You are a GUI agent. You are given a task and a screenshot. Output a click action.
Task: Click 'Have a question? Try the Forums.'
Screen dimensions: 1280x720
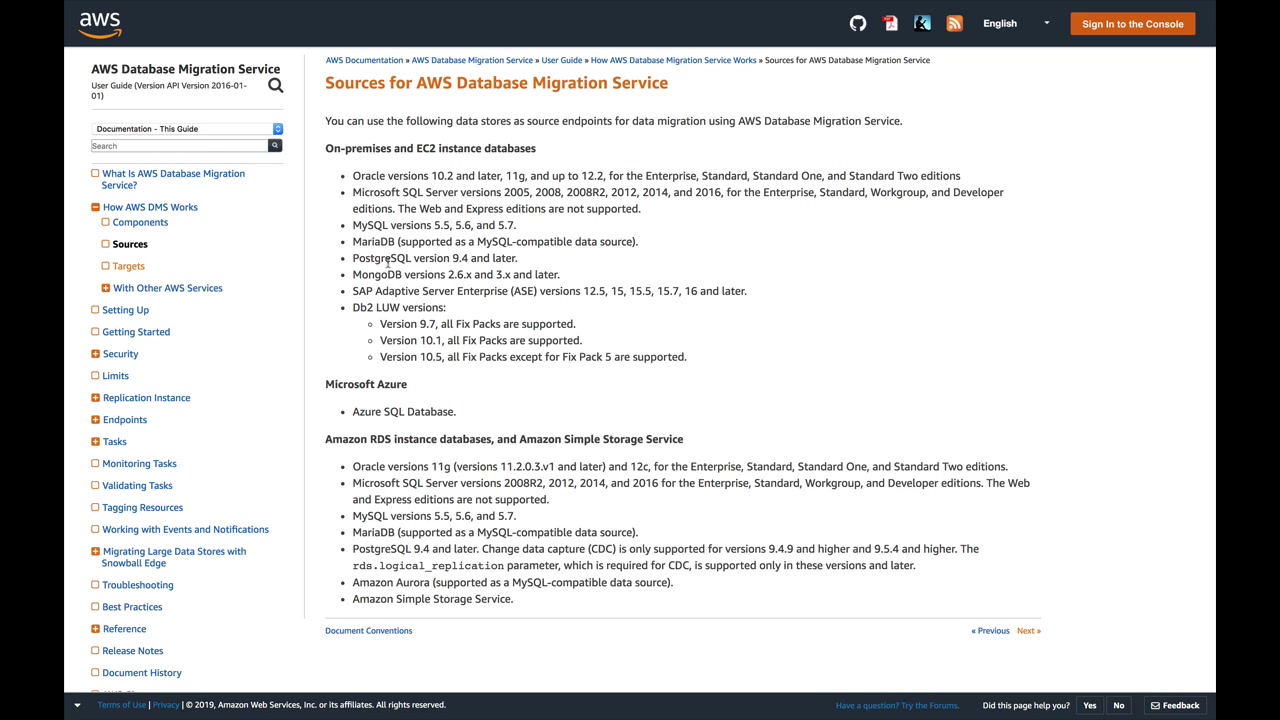pyautogui.click(x=897, y=706)
